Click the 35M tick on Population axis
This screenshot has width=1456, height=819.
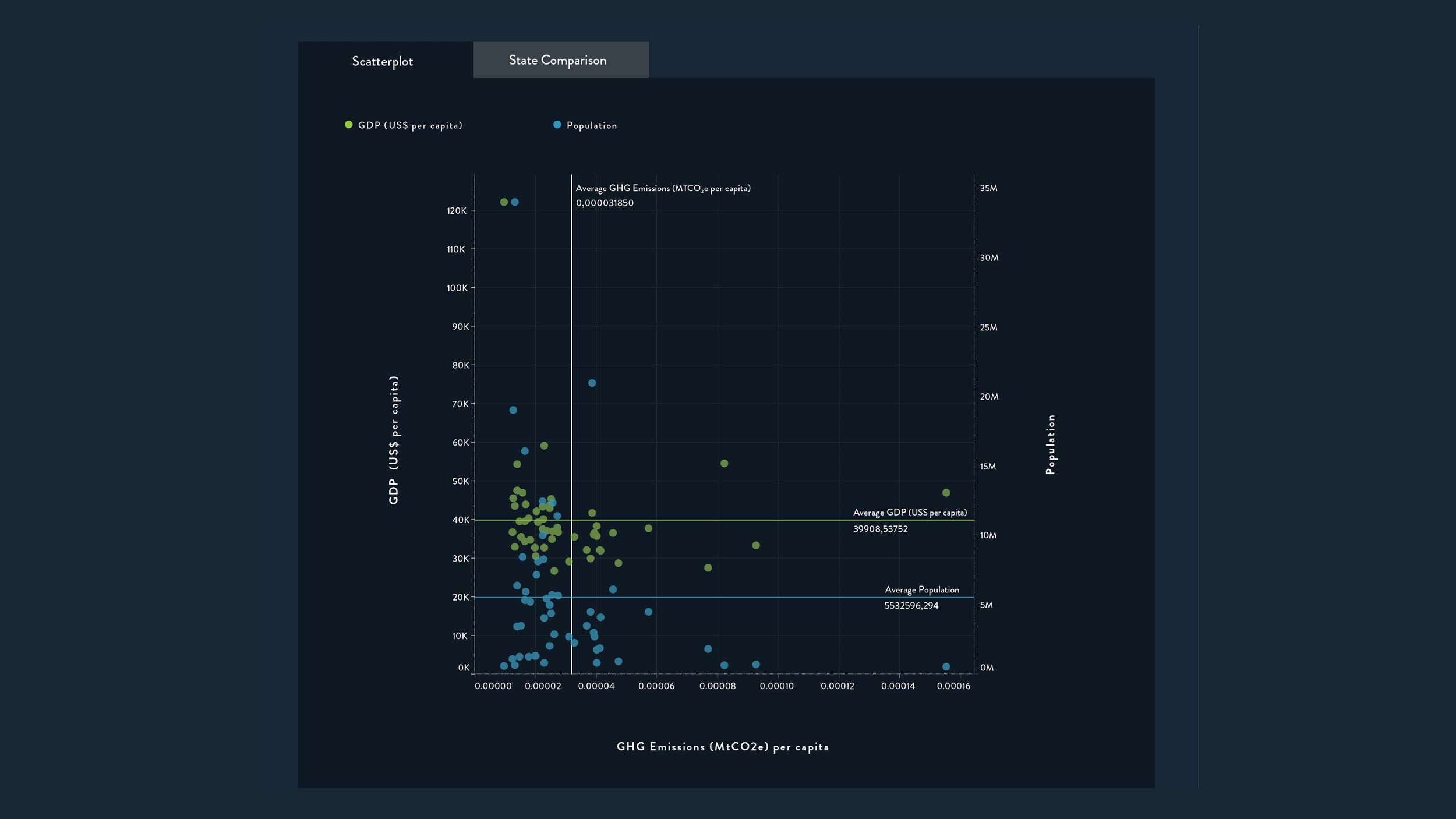[x=988, y=188]
